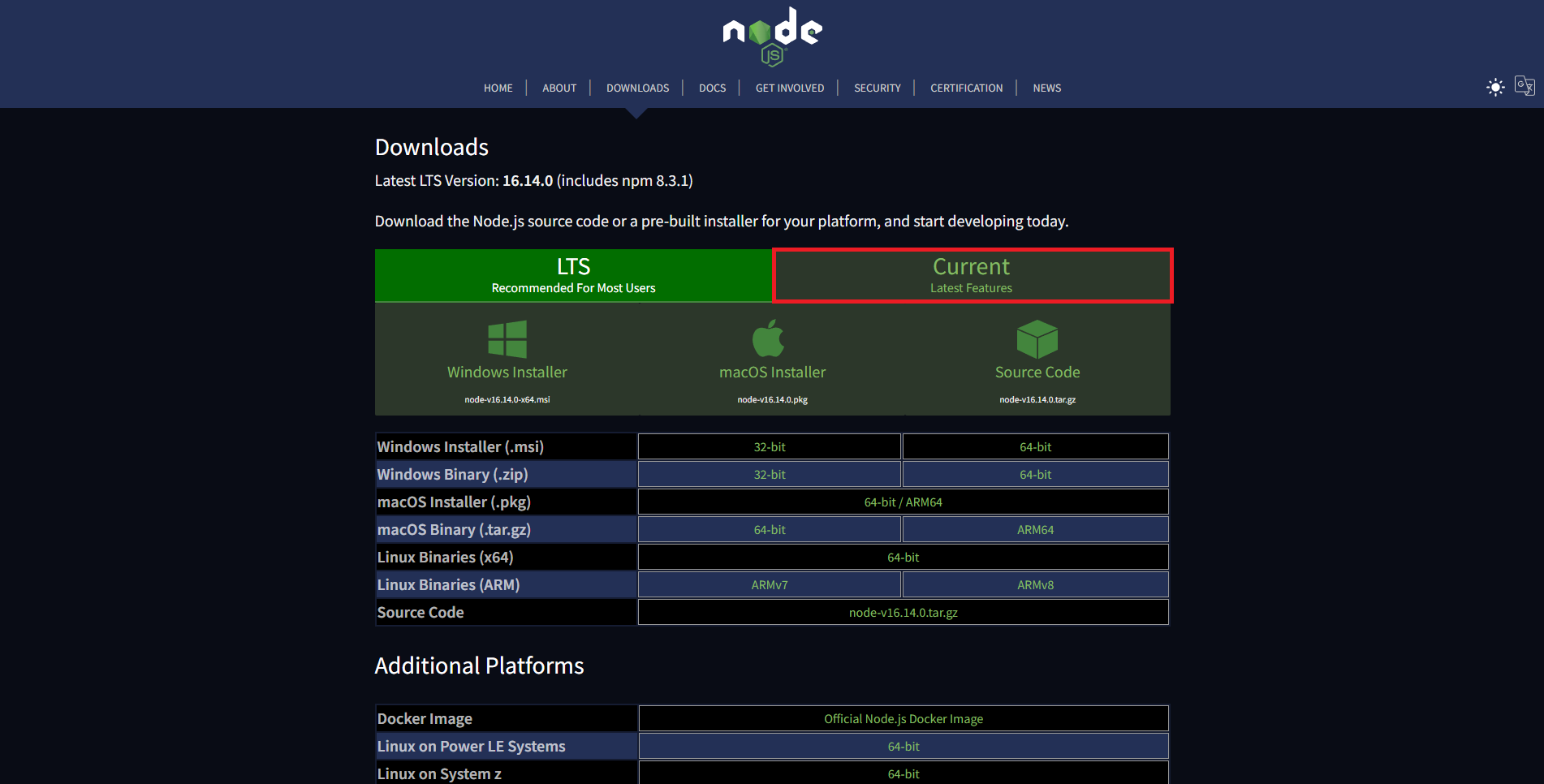This screenshot has width=1544, height=784.
Task: Click the Windows Installer (.msi) row label
Action: tap(460, 446)
